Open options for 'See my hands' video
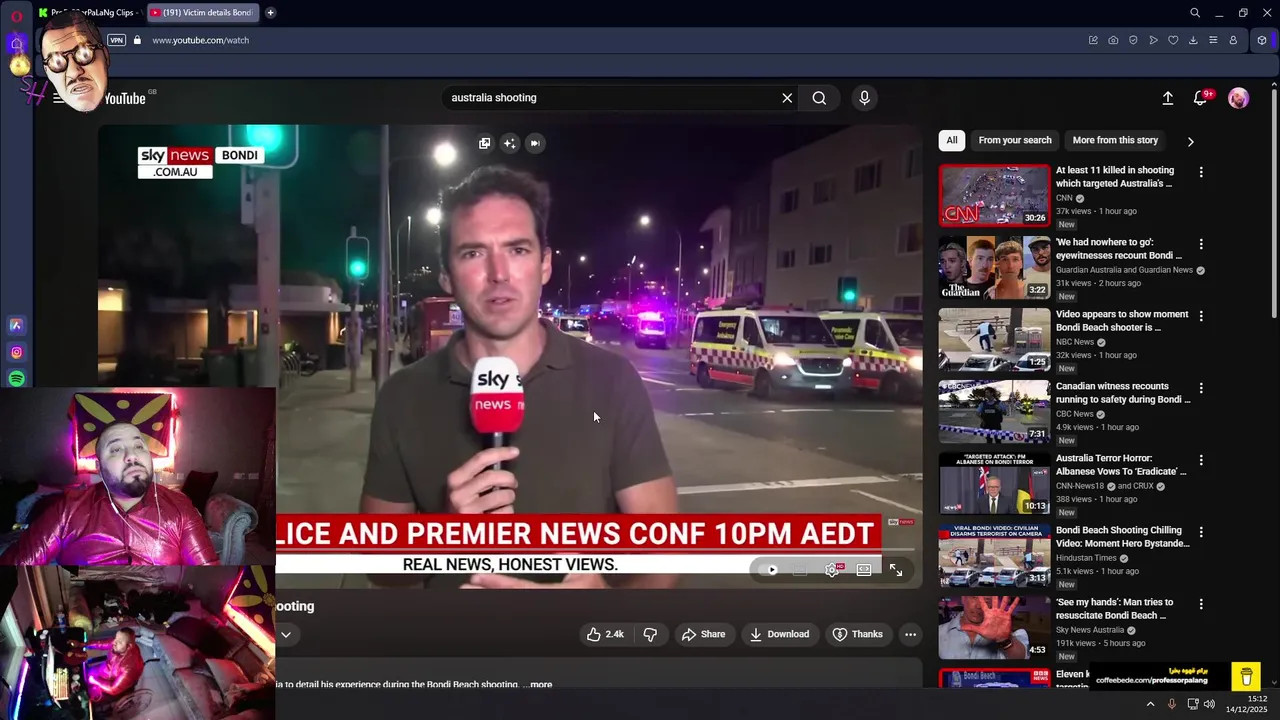The height and width of the screenshot is (720, 1280). [1201, 604]
